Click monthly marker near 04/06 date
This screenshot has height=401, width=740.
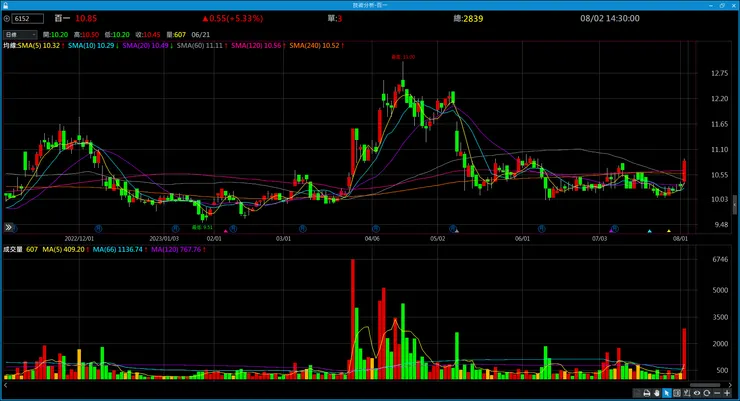(376, 228)
